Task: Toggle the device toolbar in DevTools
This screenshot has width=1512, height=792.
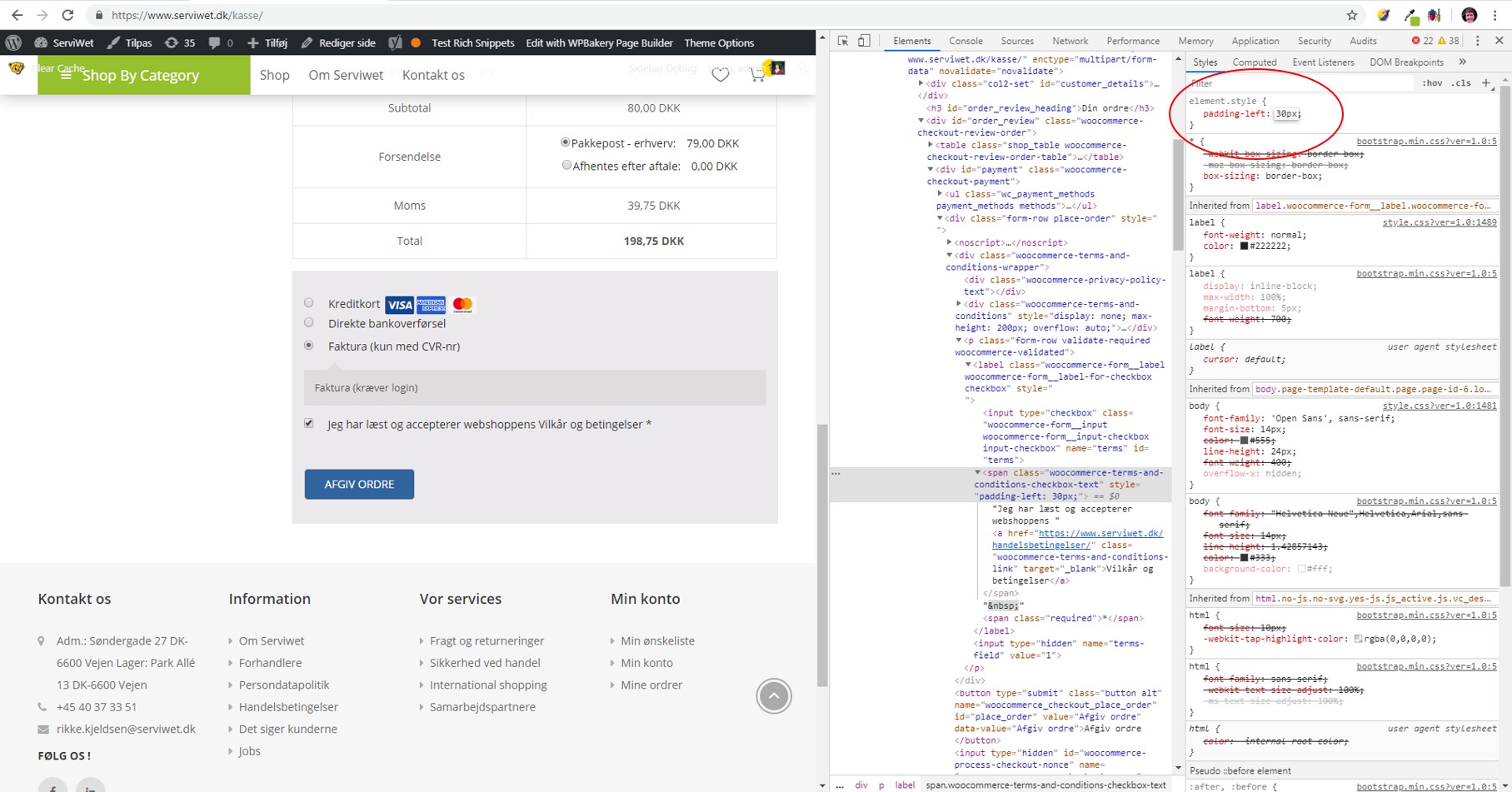Action: click(x=864, y=41)
